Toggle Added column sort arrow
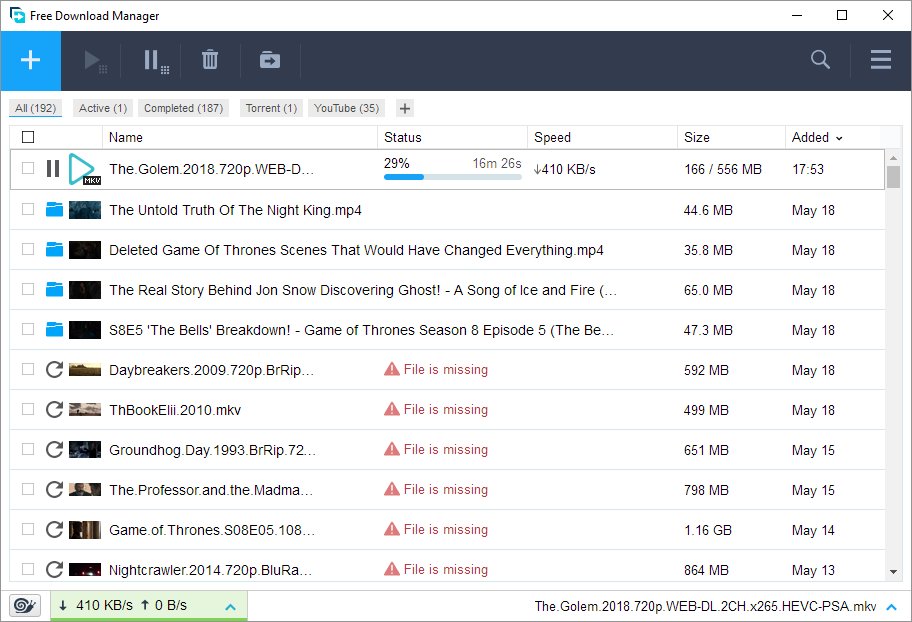 pos(839,138)
